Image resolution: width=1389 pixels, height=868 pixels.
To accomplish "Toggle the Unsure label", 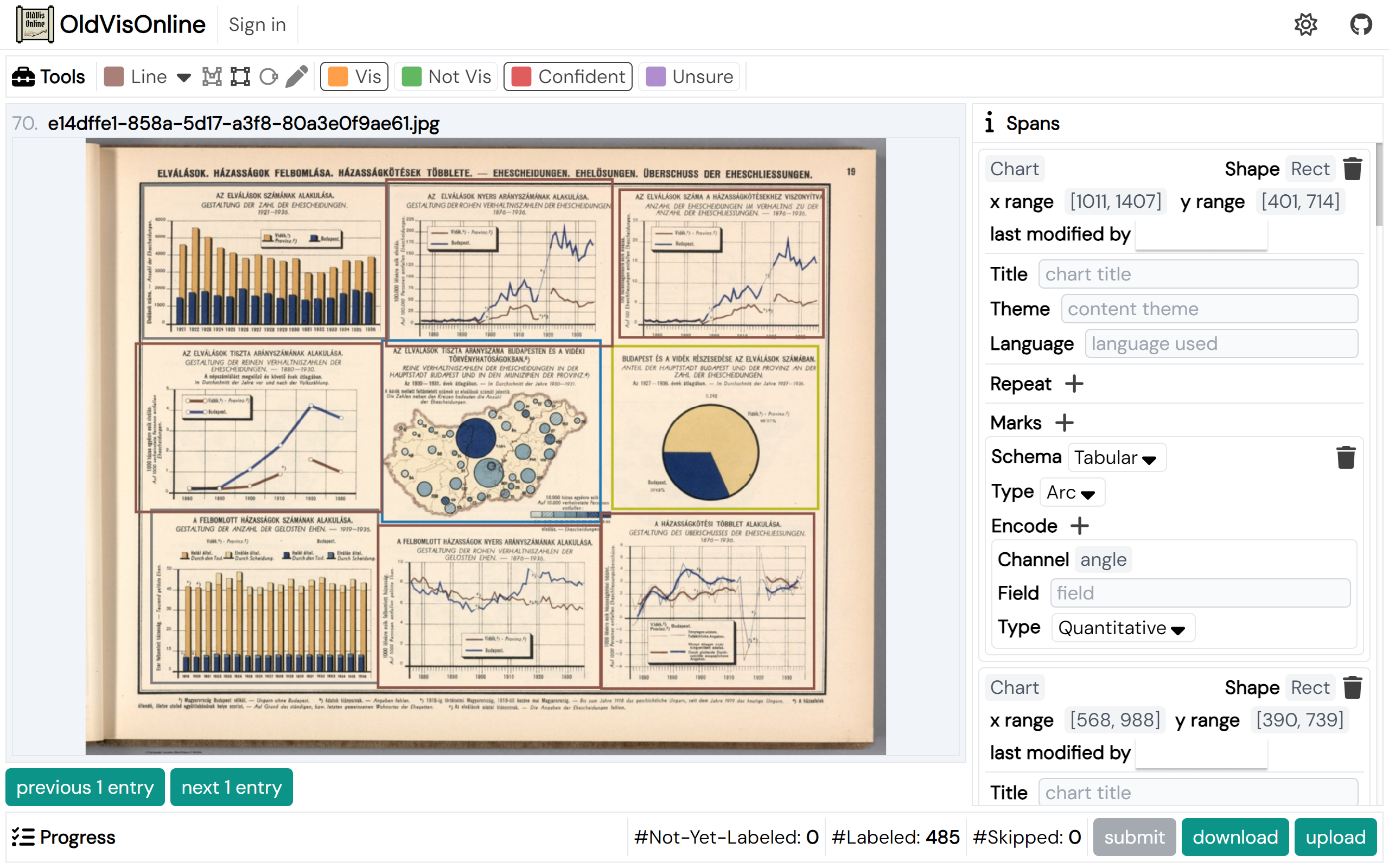I will click(689, 76).
